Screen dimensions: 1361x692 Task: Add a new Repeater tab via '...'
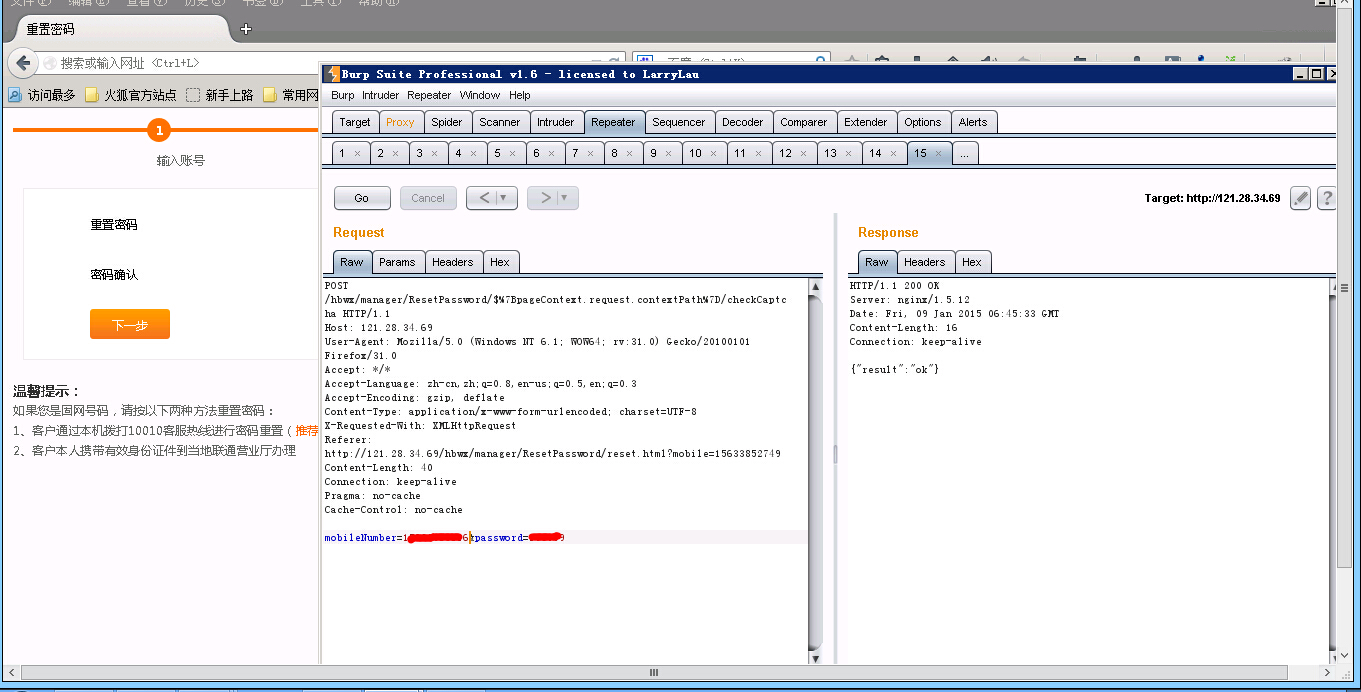(965, 153)
